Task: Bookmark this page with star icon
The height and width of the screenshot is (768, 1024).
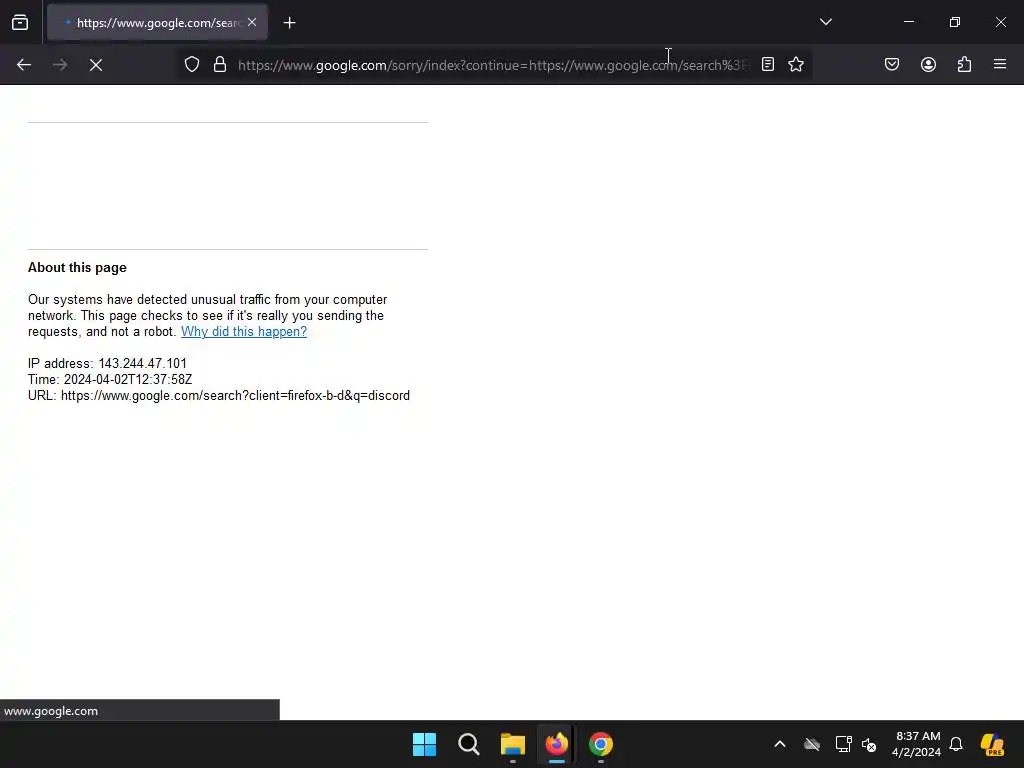Action: pyautogui.click(x=795, y=65)
